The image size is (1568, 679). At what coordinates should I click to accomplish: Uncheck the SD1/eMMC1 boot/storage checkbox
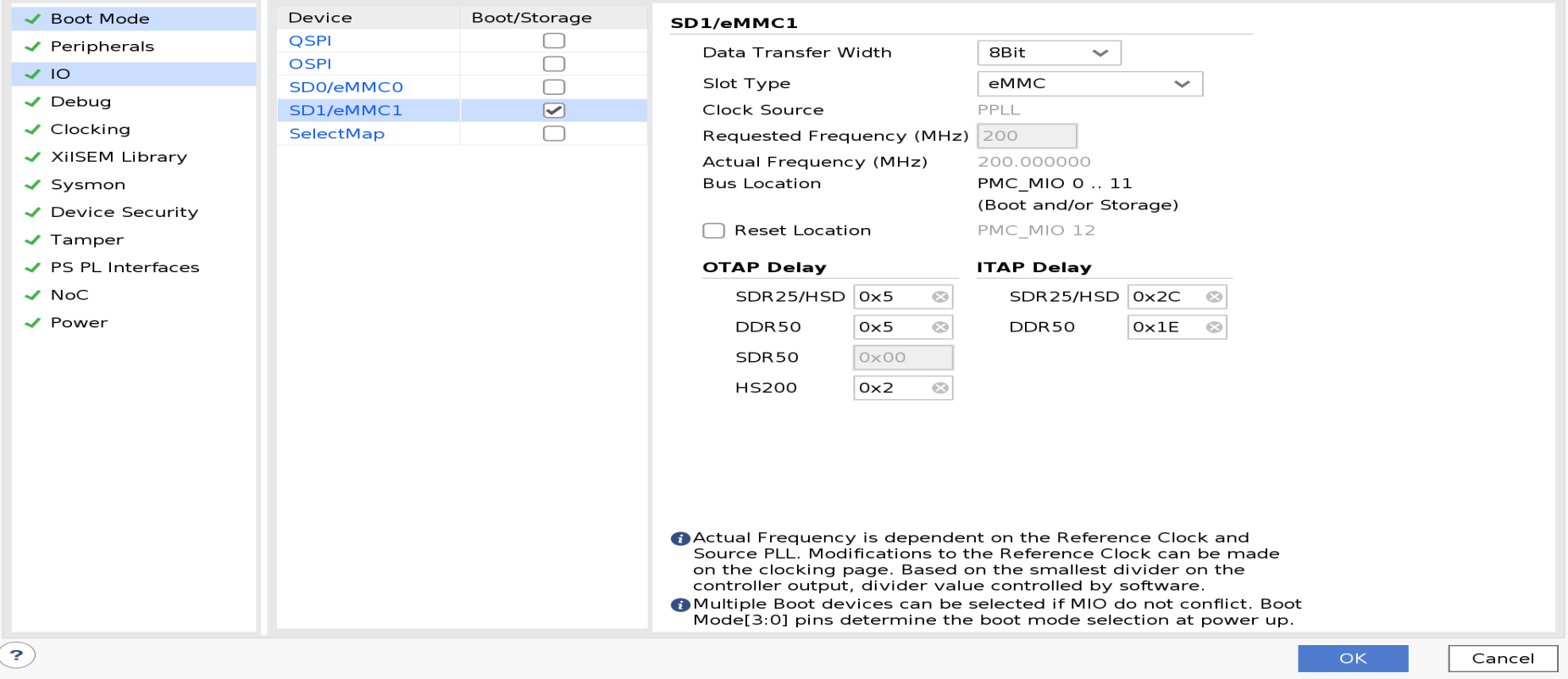point(554,110)
